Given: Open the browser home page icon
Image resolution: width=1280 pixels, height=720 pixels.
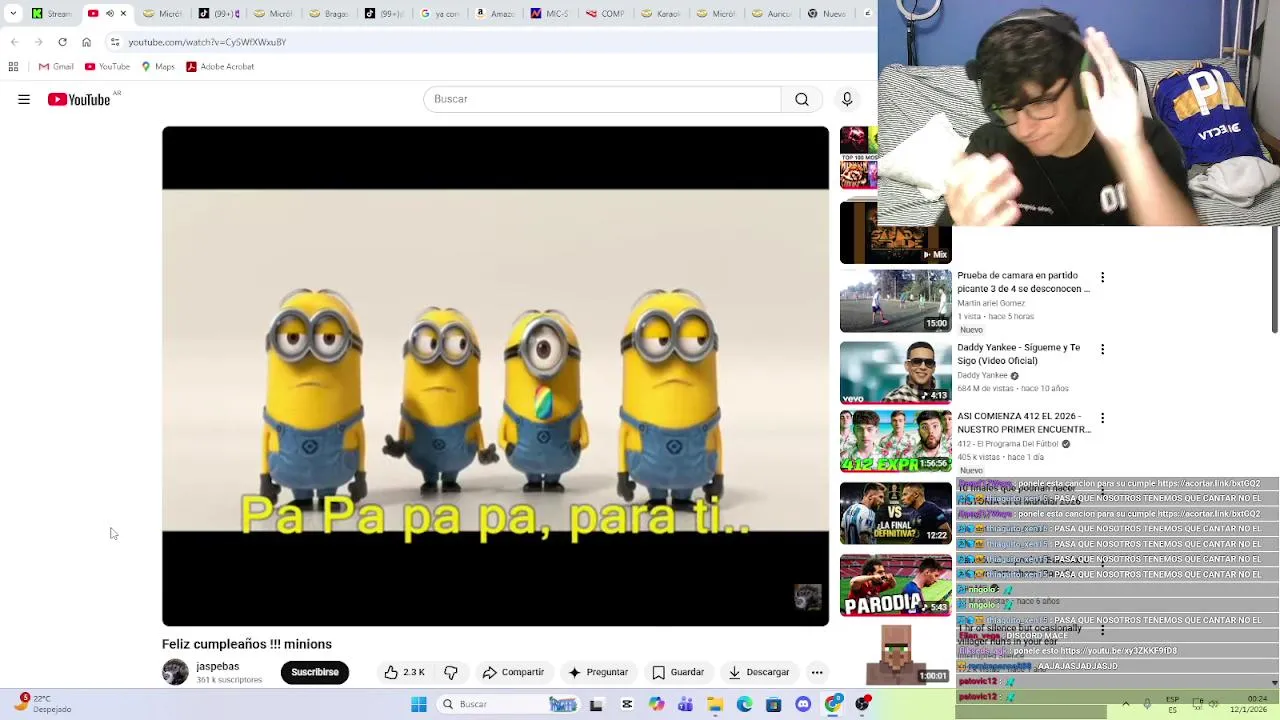Looking at the screenshot, I should pyautogui.click(x=86, y=42).
